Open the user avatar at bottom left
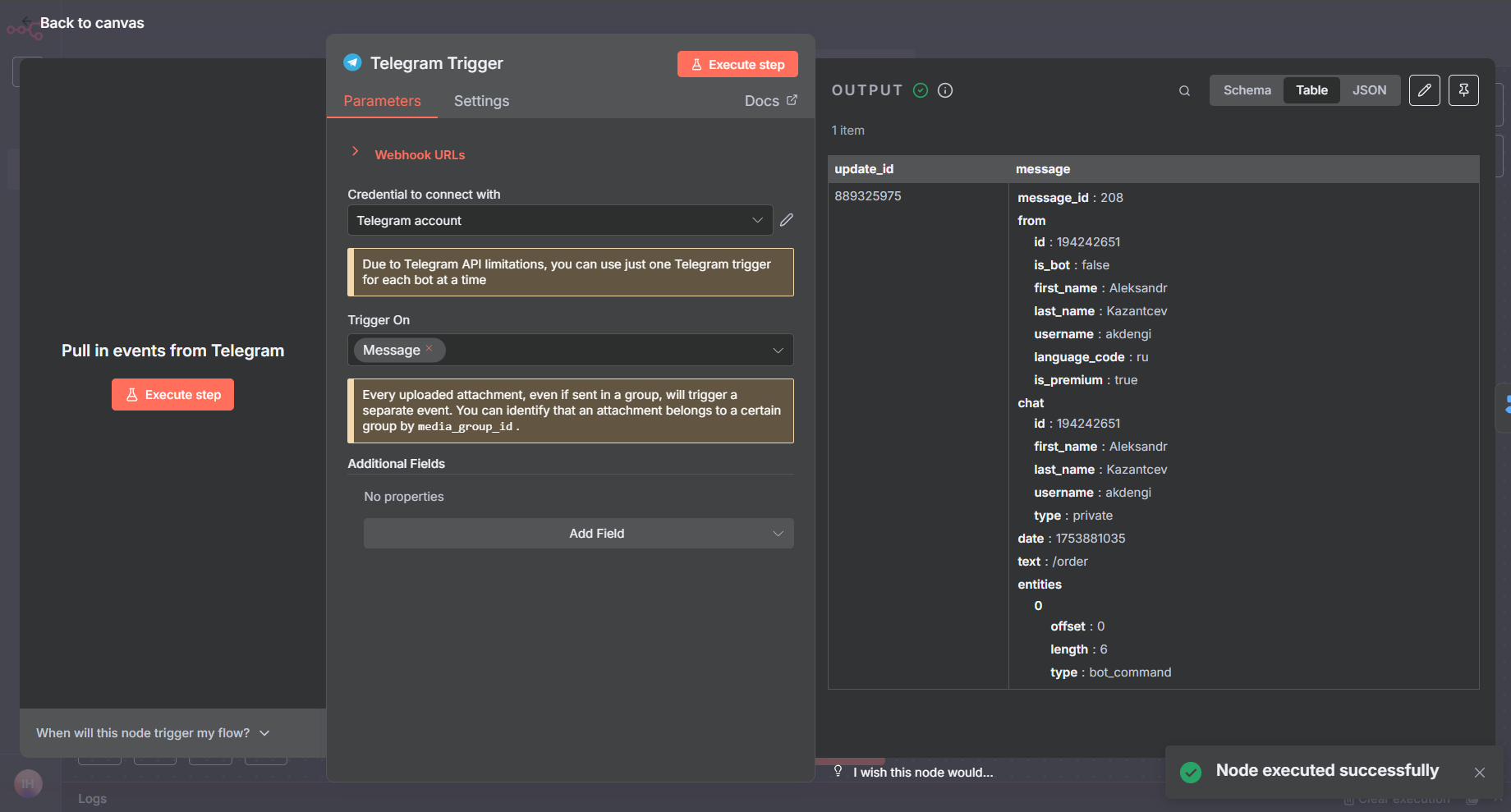The width and height of the screenshot is (1511, 812). point(28,783)
